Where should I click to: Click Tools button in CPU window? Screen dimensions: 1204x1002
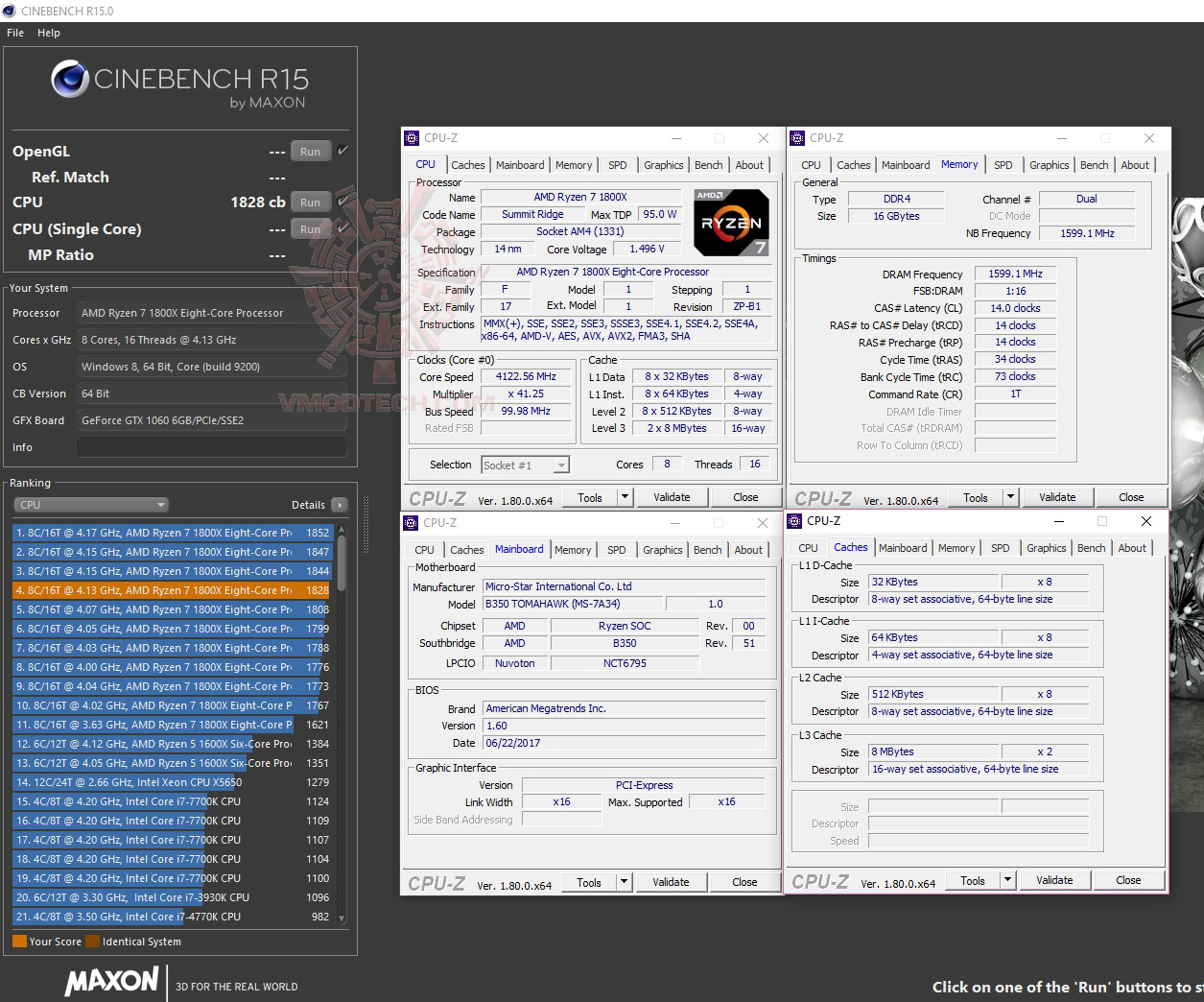pos(590,497)
